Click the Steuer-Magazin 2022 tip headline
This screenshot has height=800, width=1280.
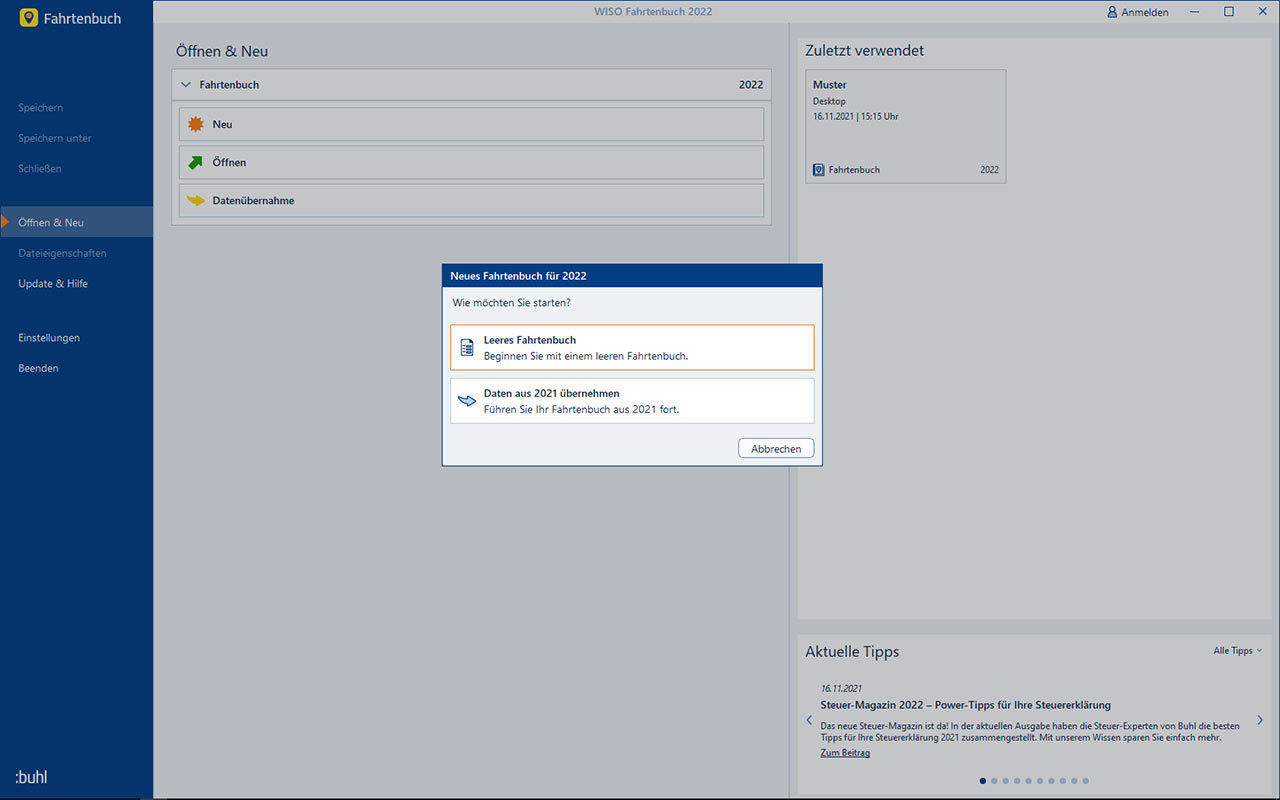[966, 705]
